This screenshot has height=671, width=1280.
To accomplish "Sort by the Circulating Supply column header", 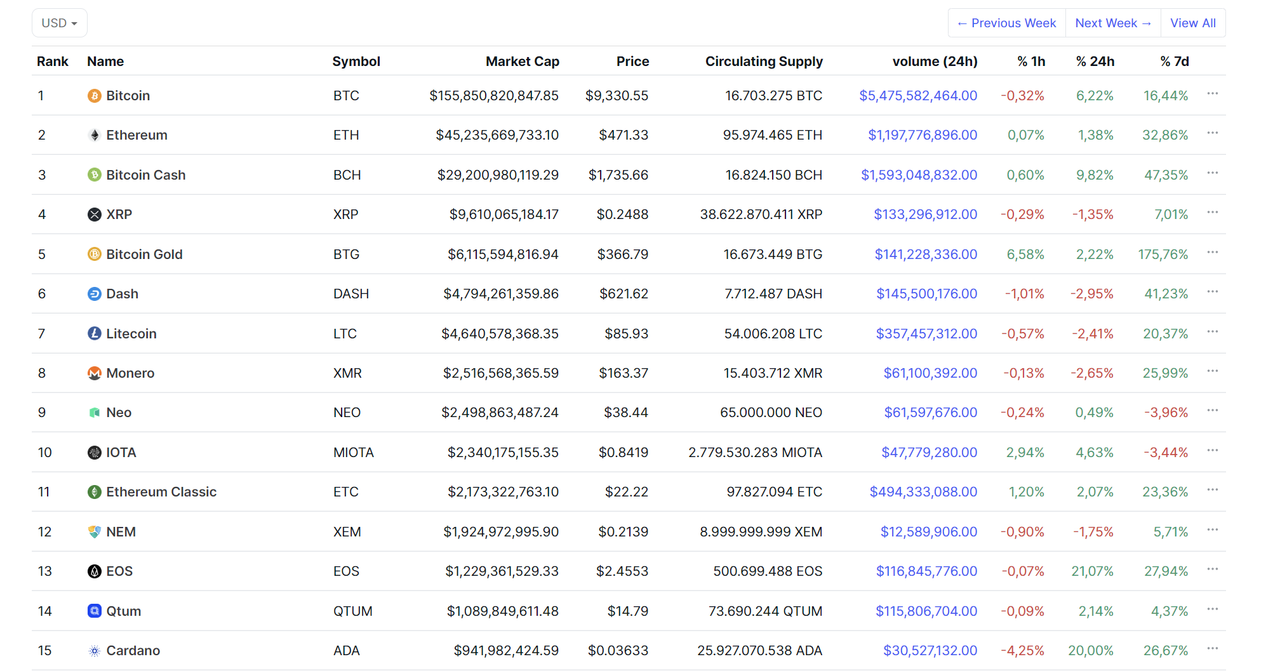I will (x=764, y=61).
